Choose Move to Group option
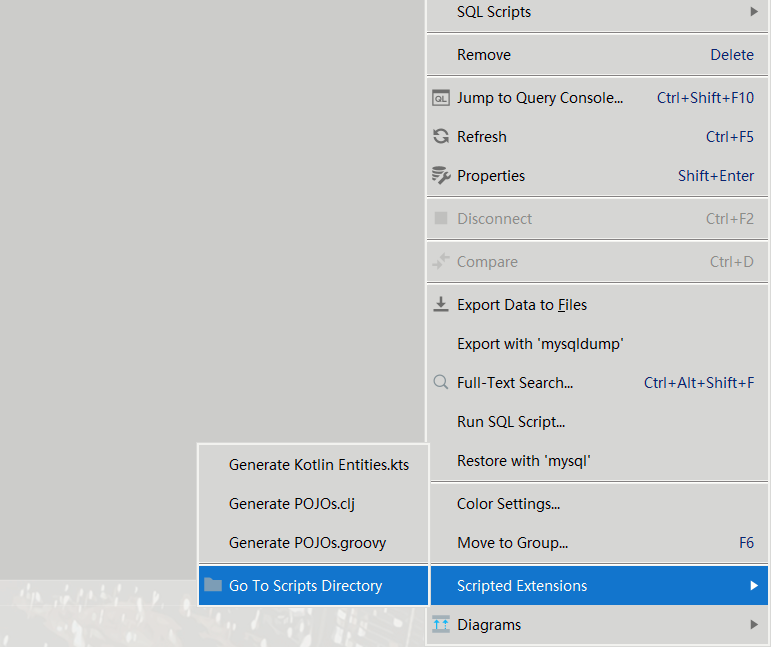 tap(512, 543)
